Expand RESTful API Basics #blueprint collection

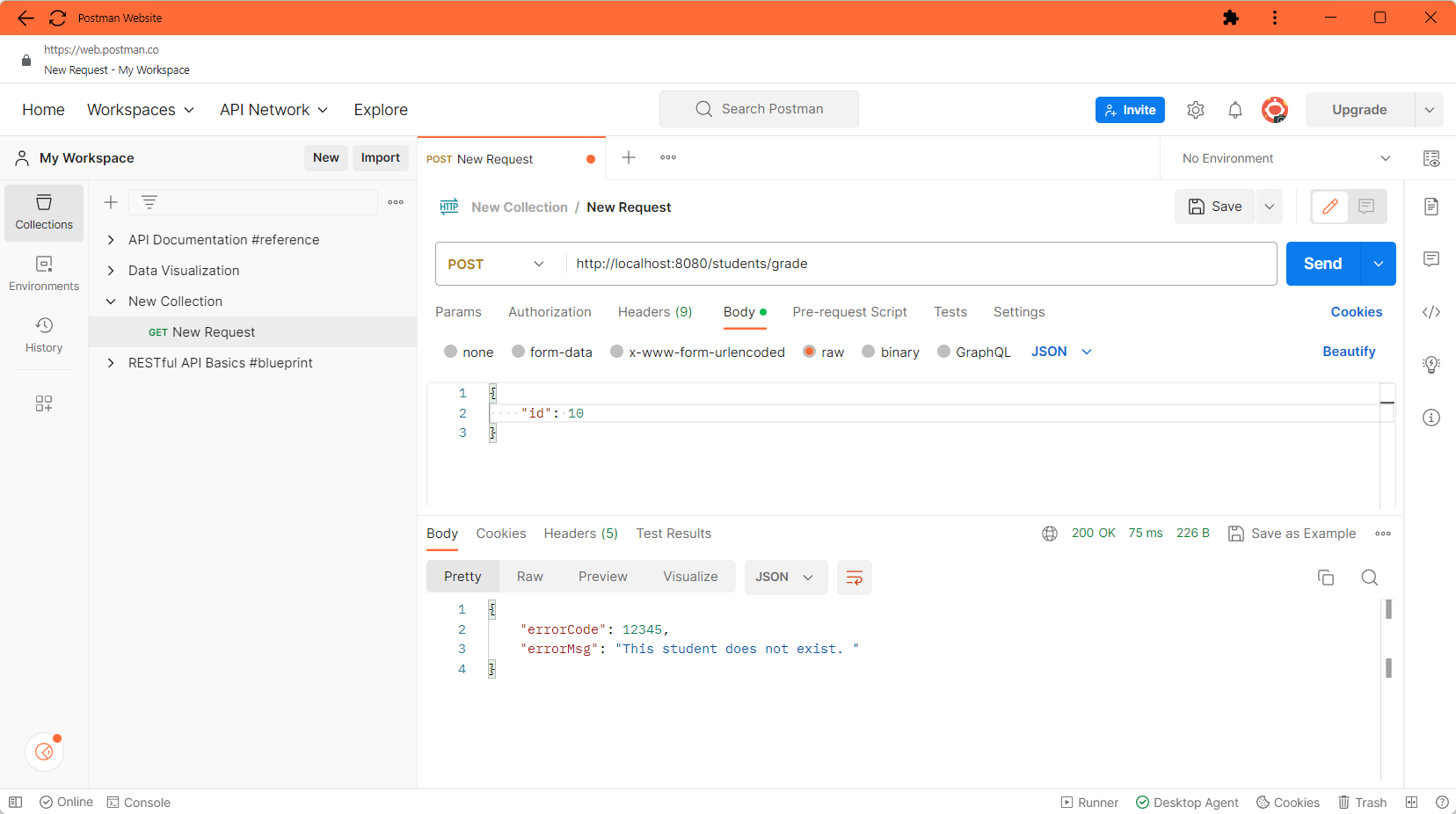pos(111,363)
